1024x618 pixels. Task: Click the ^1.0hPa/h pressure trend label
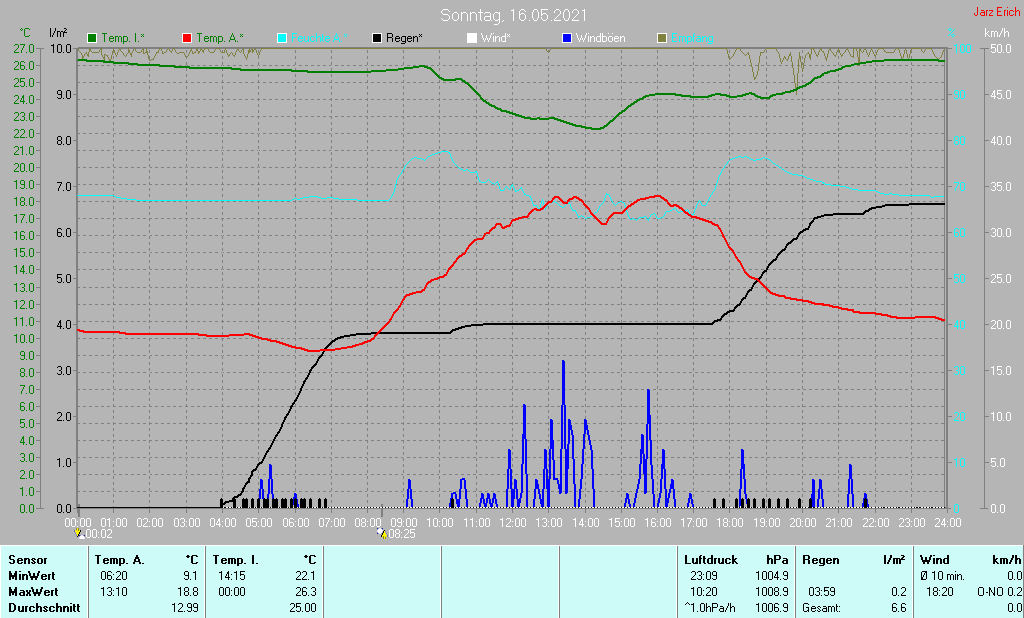pyautogui.click(x=710, y=608)
